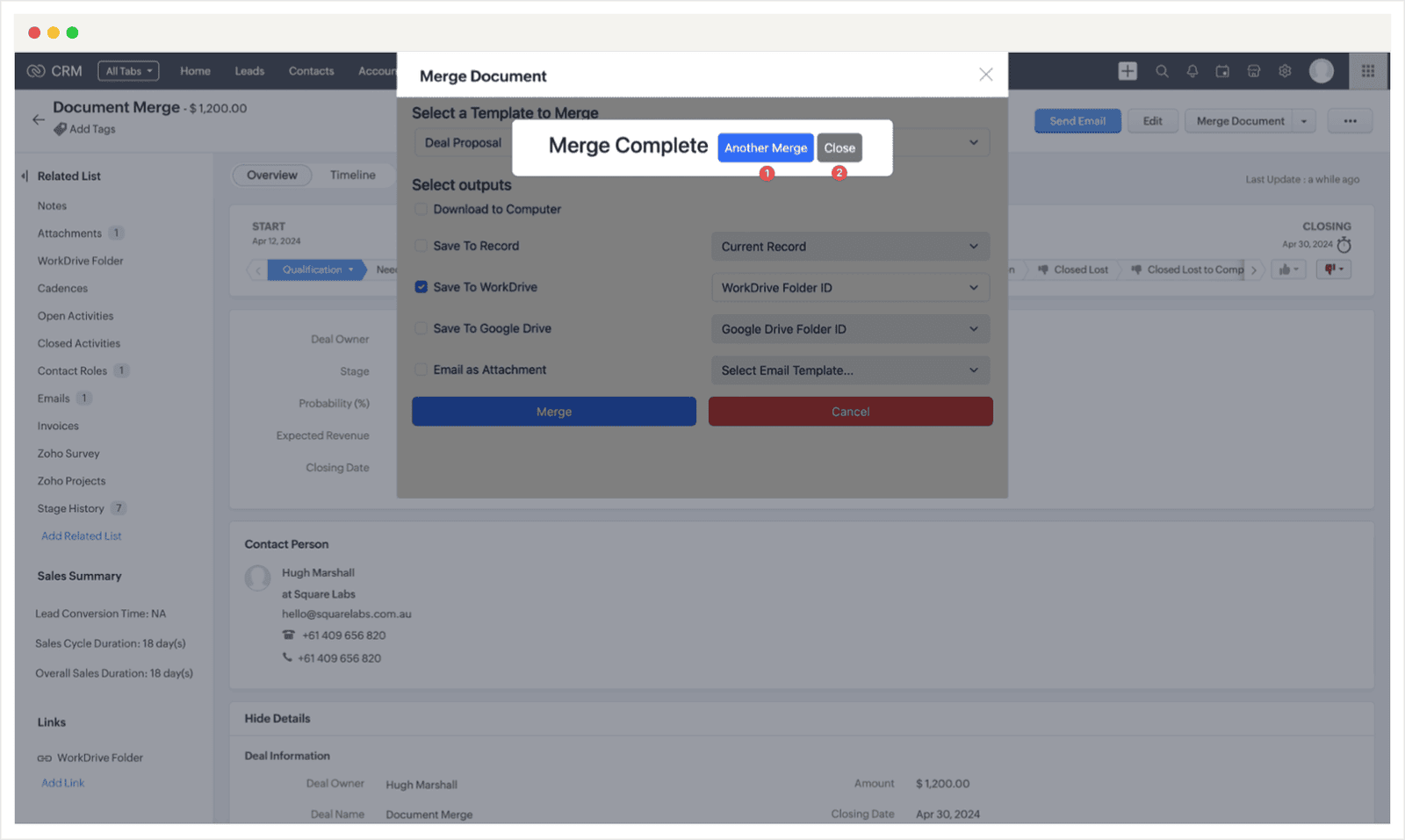
Task: Click the WorkDrive Folder link icon
Action: (x=44, y=758)
